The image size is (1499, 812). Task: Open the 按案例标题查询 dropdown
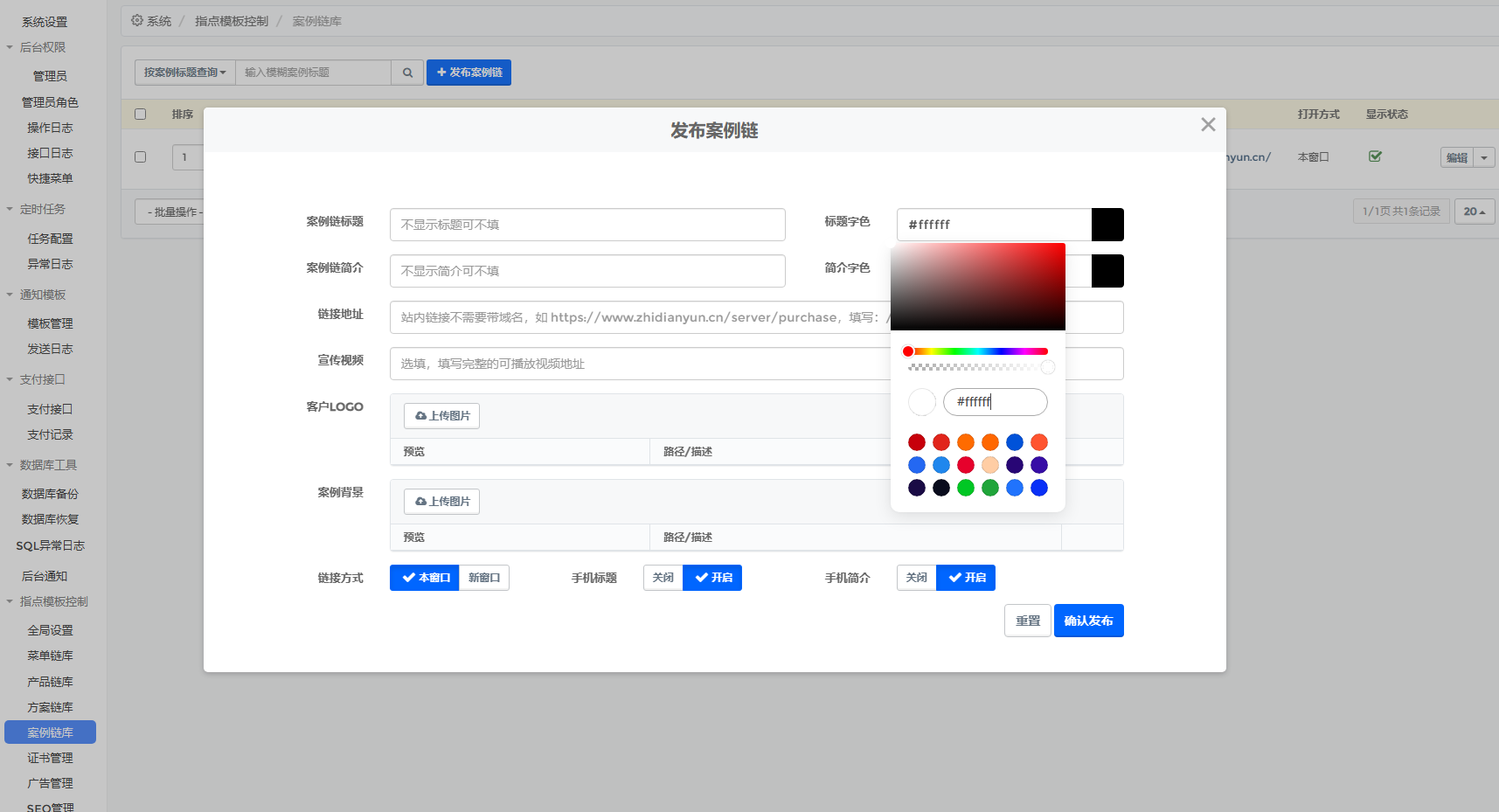tap(185, 73)
